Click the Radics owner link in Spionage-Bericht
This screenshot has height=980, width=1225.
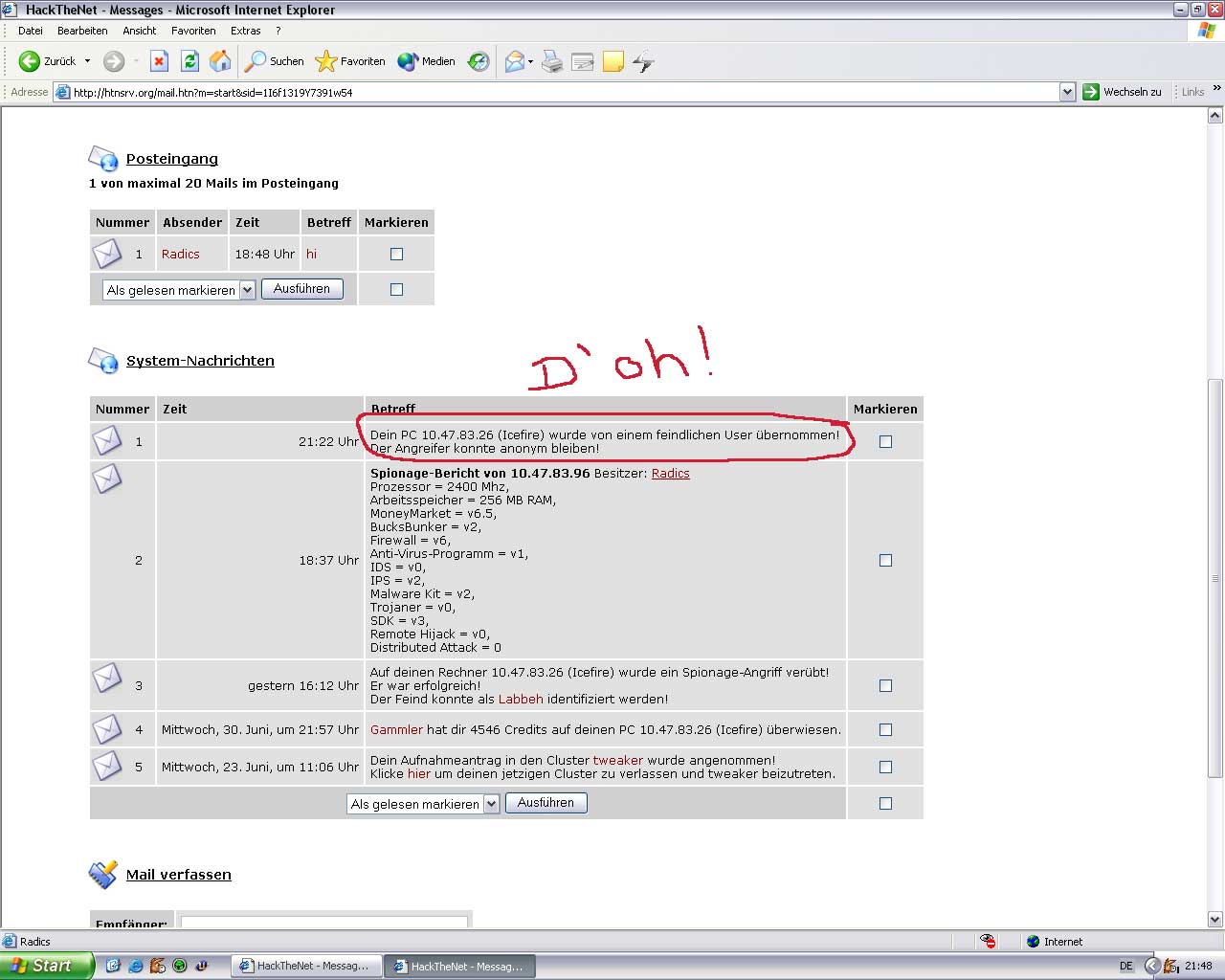(670, 474)
